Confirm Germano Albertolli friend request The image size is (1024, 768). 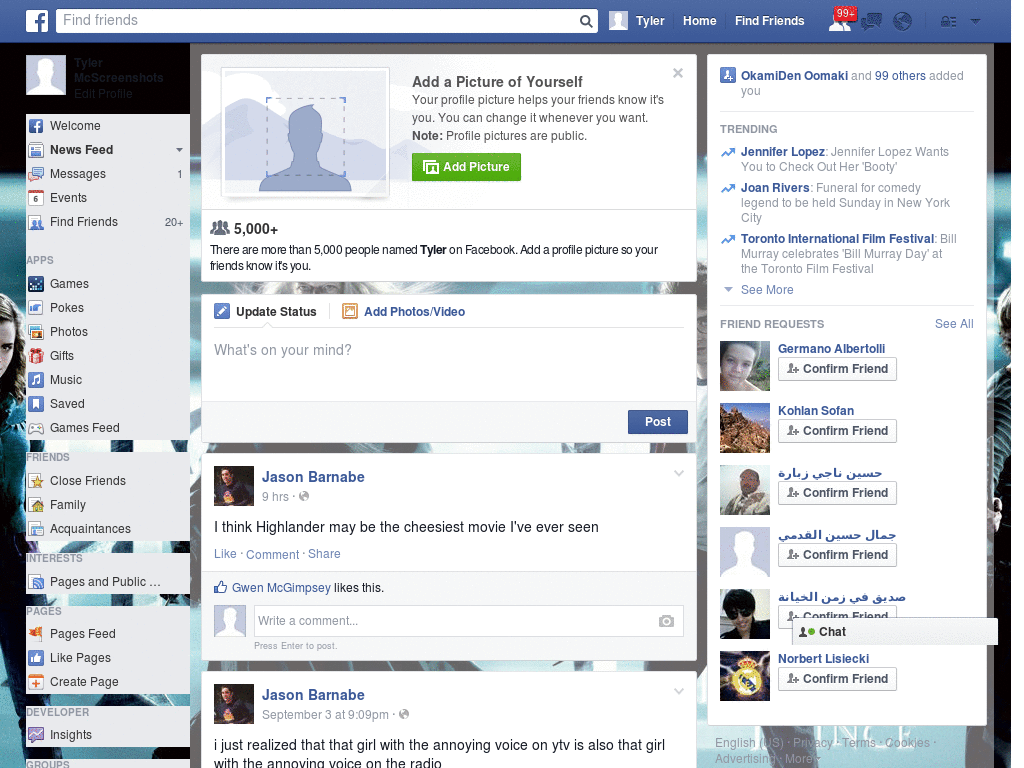coord(837,369)
